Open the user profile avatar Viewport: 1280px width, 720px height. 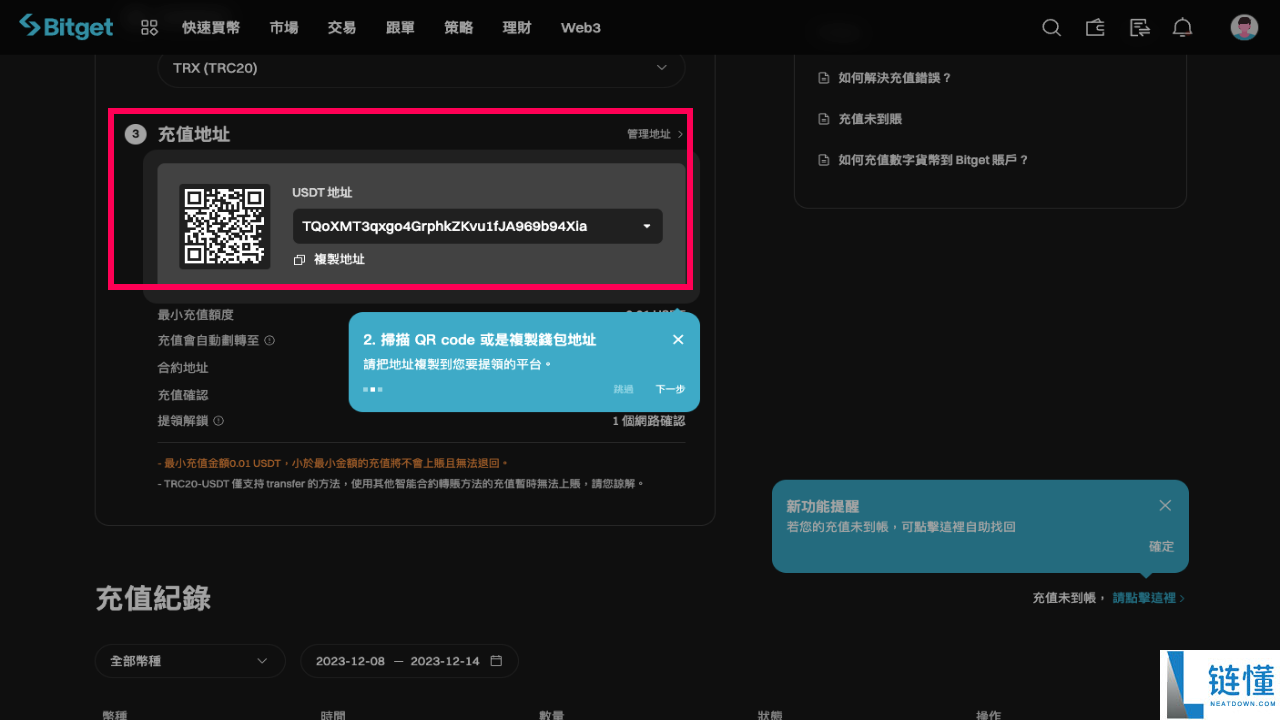click(1244, 27)
